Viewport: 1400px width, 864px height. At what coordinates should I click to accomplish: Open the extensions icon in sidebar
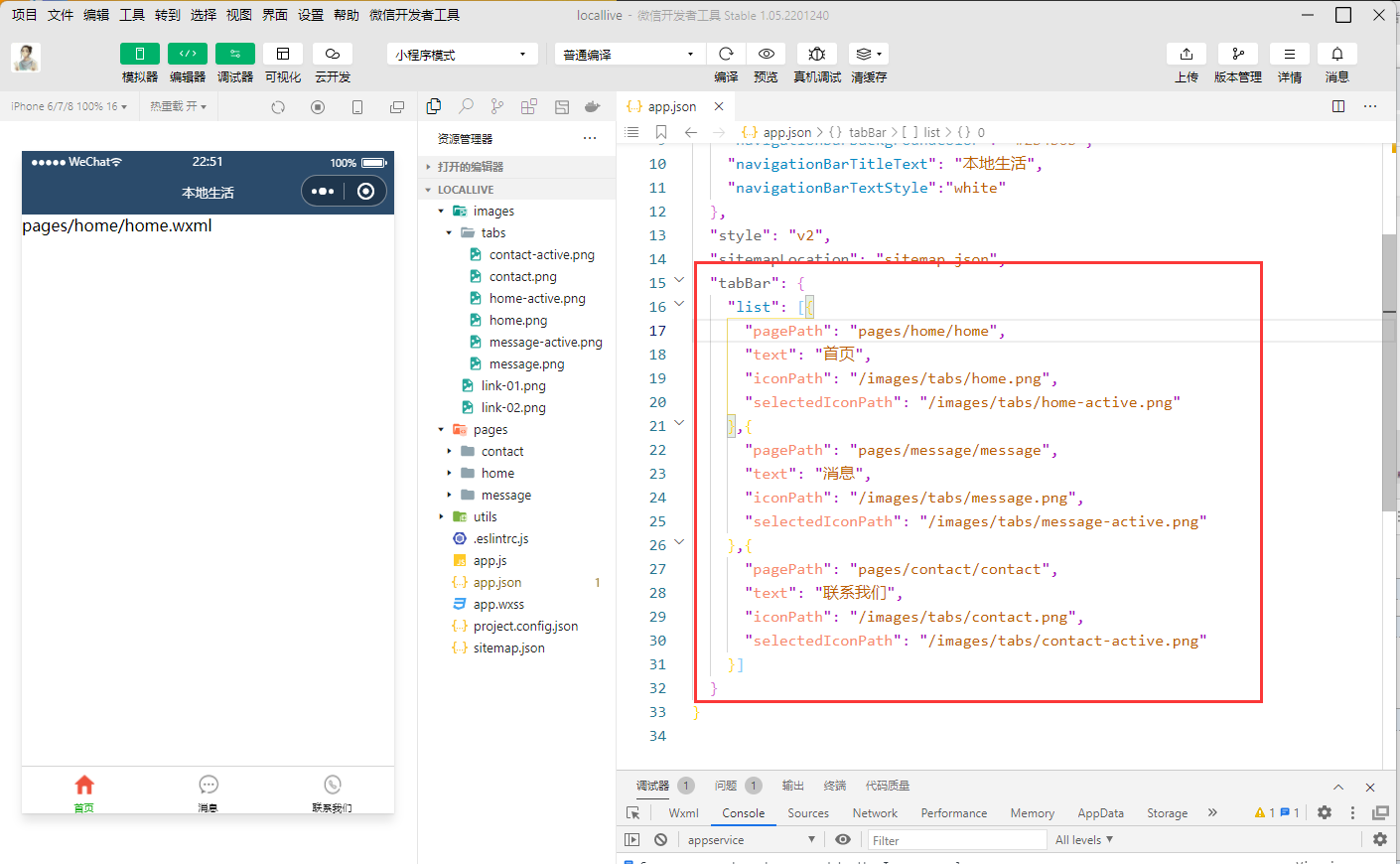point(529,106)
